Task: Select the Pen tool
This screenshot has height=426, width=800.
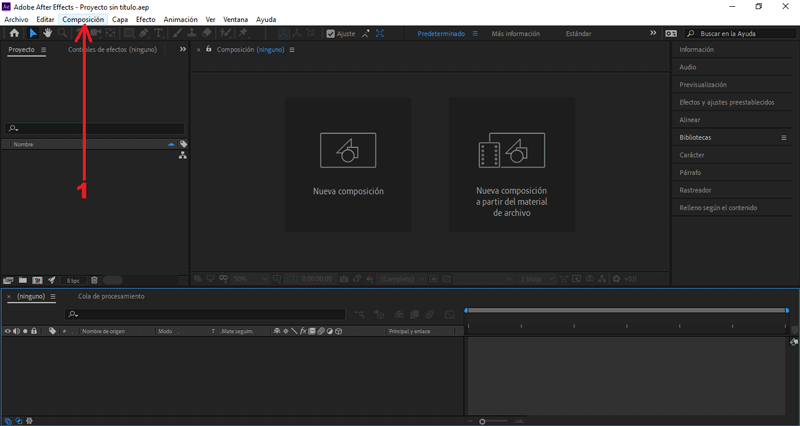Action: (x=144, y=33)
